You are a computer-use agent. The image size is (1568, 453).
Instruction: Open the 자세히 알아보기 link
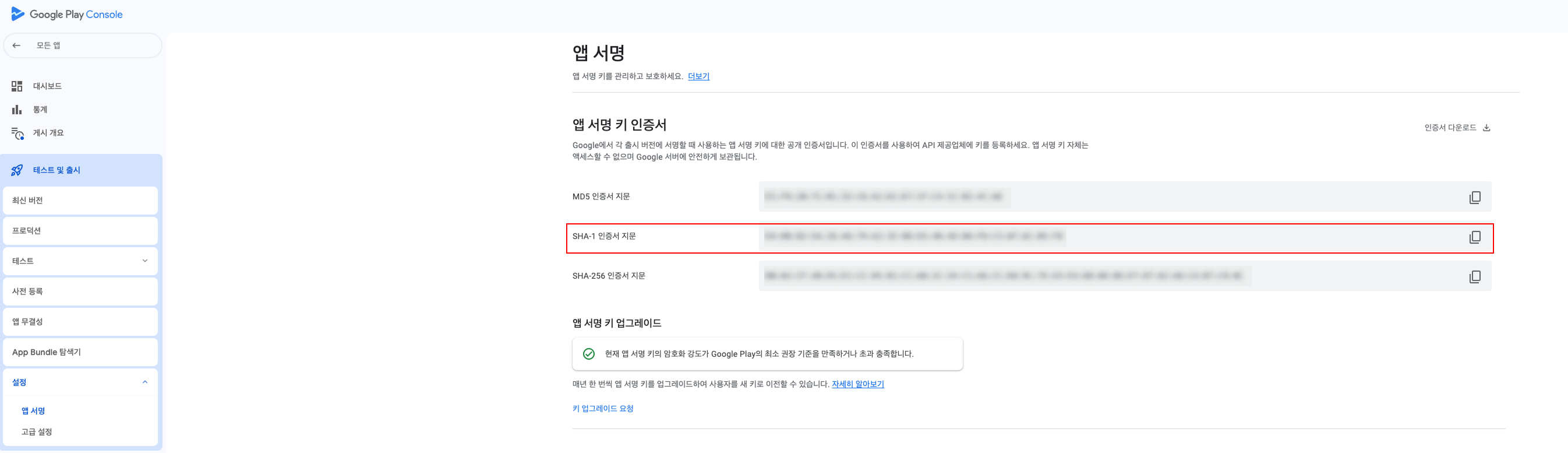[x=857, y=384]
